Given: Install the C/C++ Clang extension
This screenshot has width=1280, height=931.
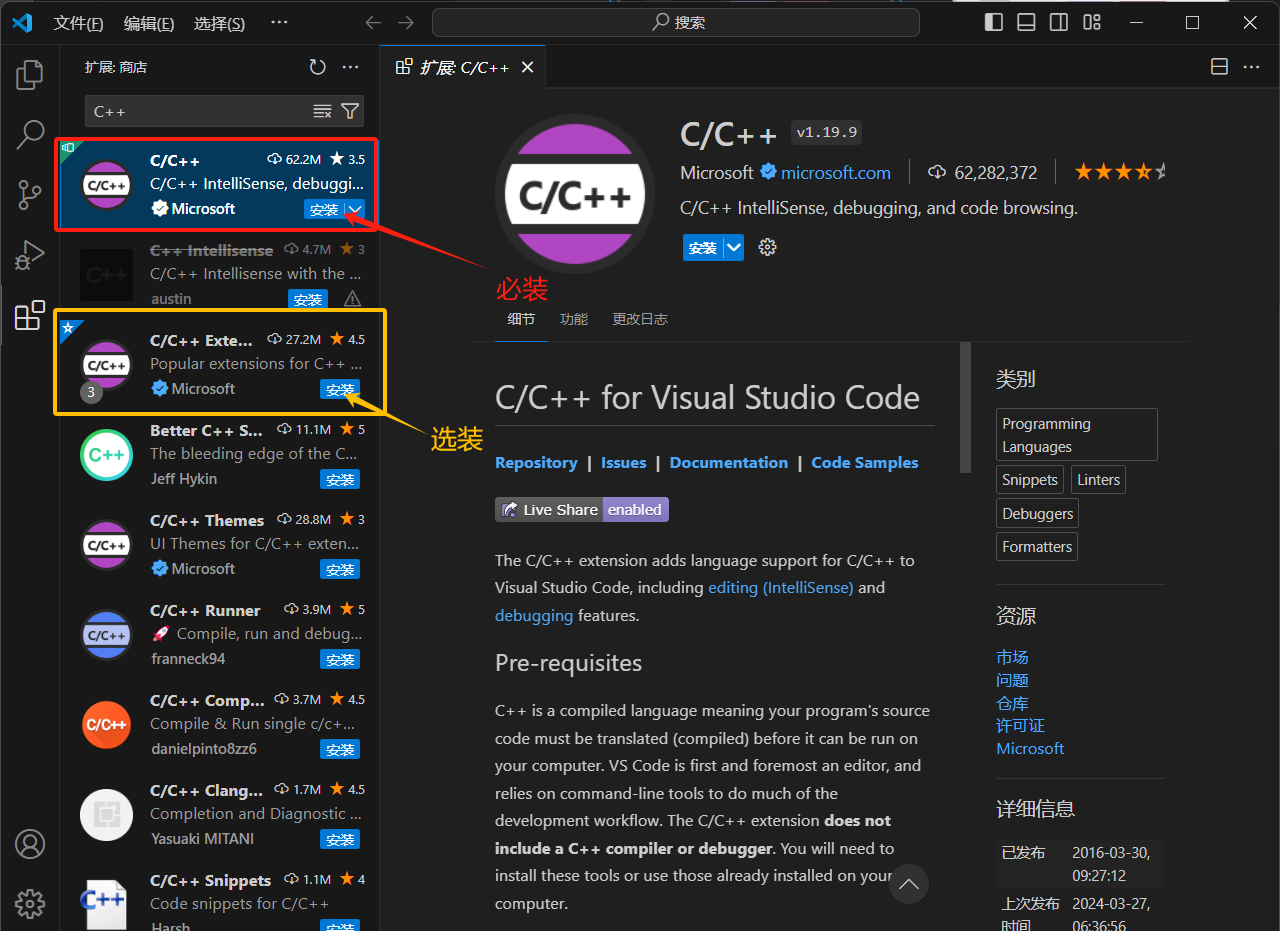Looking at the screenshot, I should 340,839.
